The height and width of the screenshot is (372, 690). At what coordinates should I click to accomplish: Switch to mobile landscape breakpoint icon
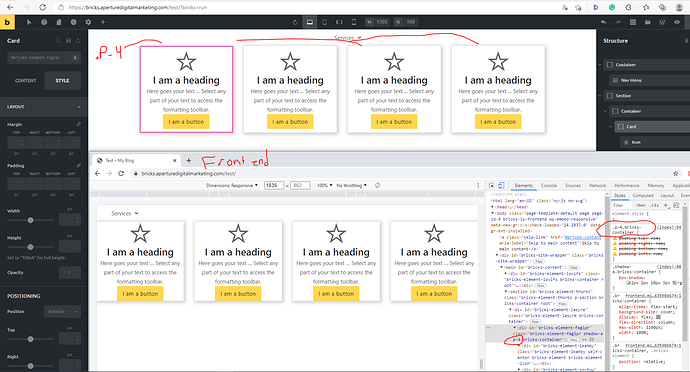(339, 22)
